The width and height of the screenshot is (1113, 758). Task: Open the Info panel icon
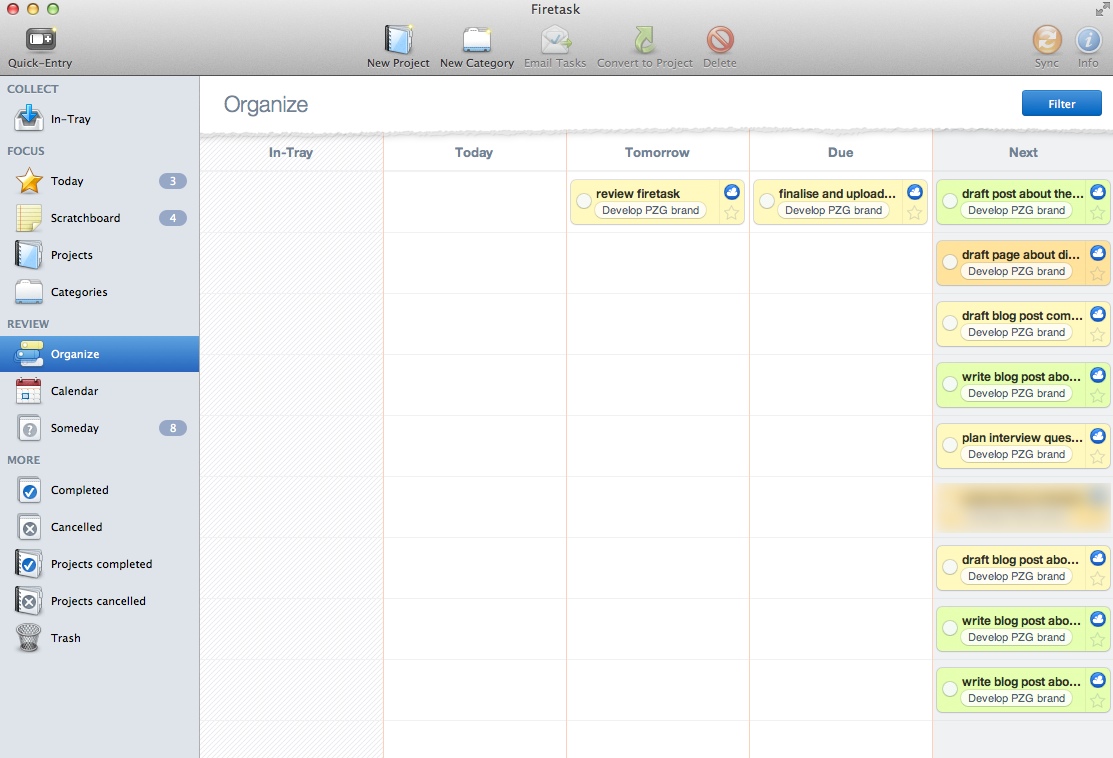(x=1088, y=40)
